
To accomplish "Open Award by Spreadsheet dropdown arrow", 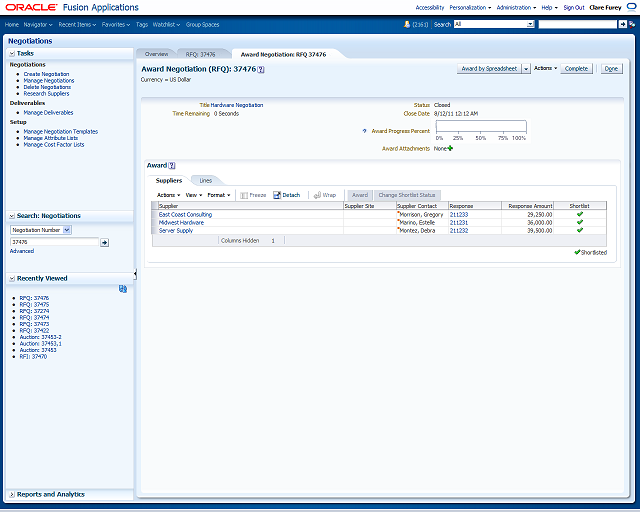I will pyautogui.click(x=526, y=69).
